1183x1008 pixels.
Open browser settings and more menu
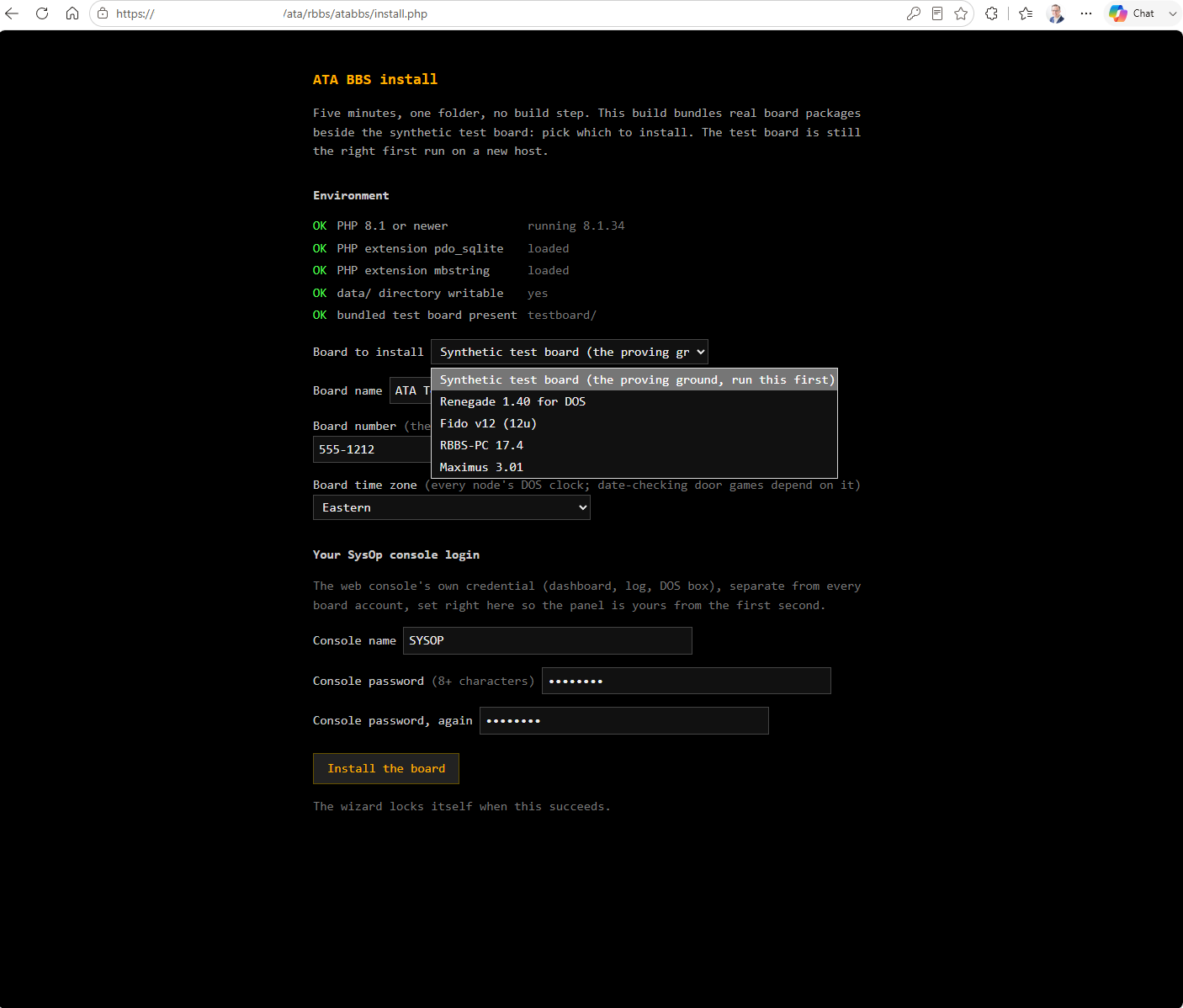(1086, 13)
